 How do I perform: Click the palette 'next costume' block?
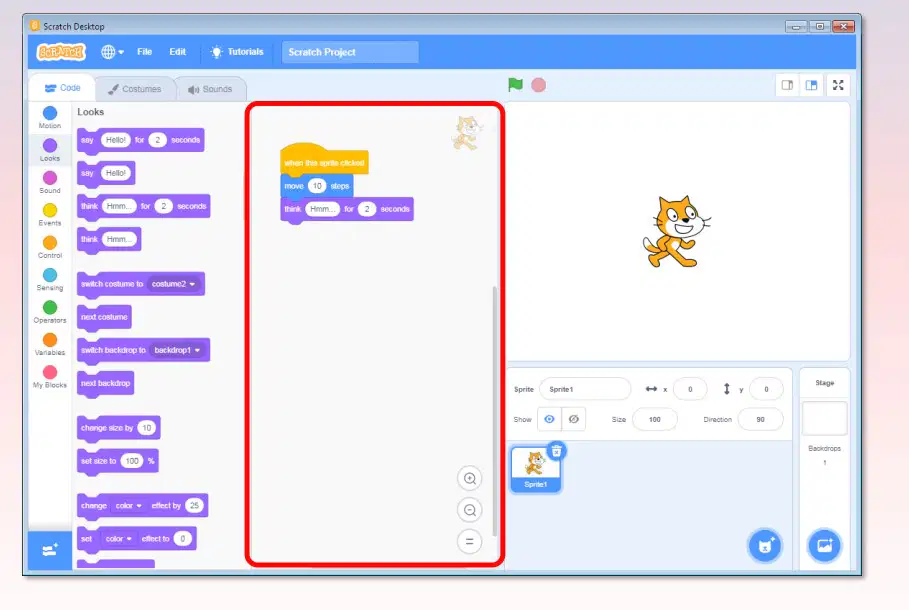[x=104, y=317]
